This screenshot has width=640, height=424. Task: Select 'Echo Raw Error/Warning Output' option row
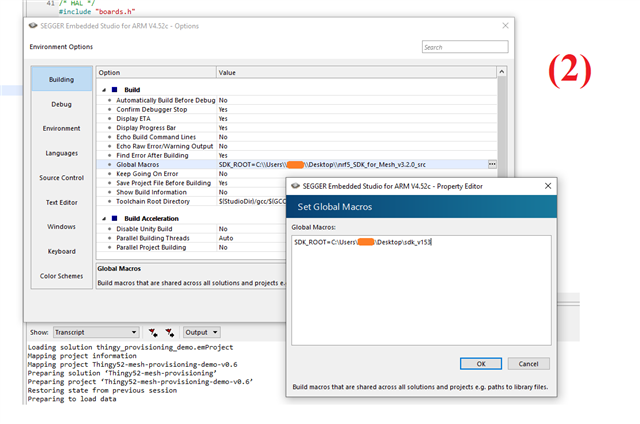297,146
